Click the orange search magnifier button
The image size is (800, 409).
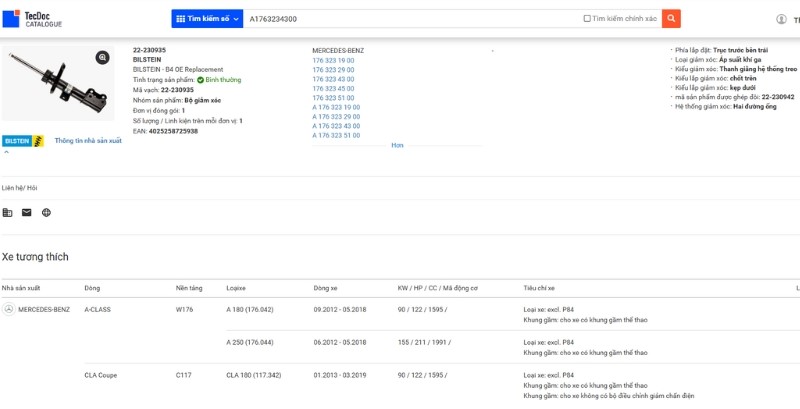[x=671, y=19]
